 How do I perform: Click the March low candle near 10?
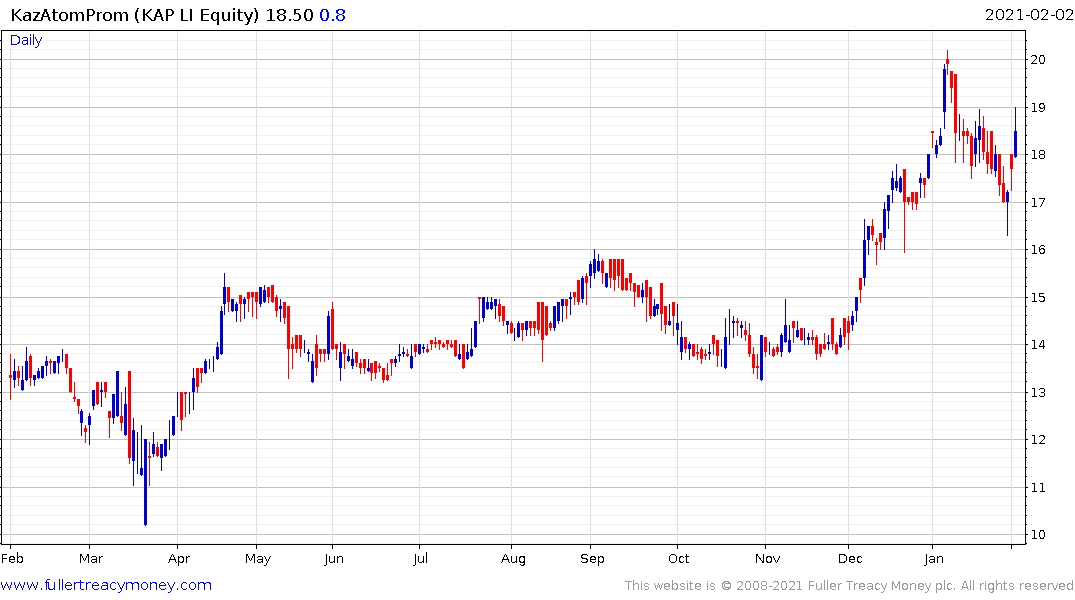point(145,482)
